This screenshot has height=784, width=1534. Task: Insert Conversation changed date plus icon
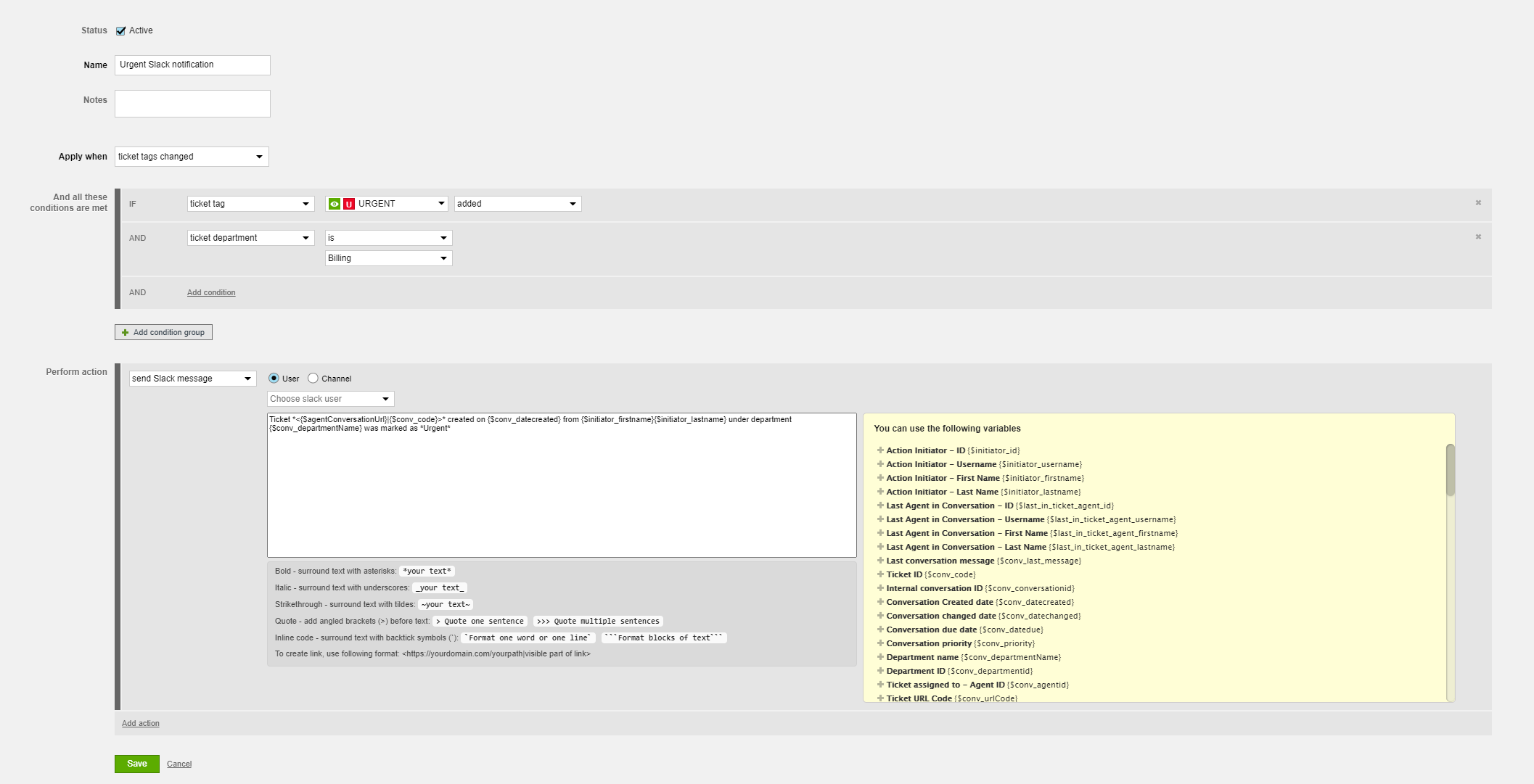(x=880, y=616)
